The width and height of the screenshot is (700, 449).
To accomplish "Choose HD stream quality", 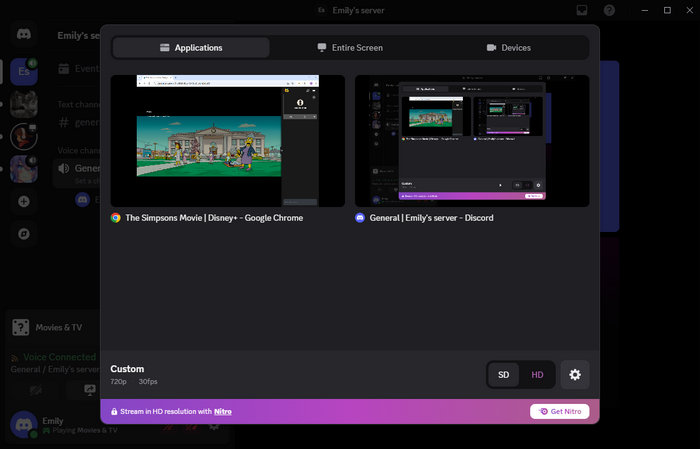I will (537, 375).
